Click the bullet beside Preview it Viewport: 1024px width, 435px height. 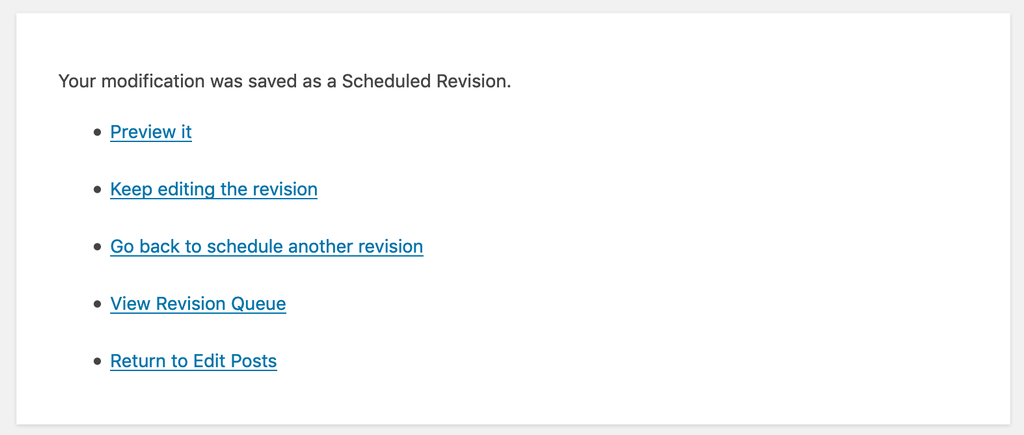coord(97,132)
